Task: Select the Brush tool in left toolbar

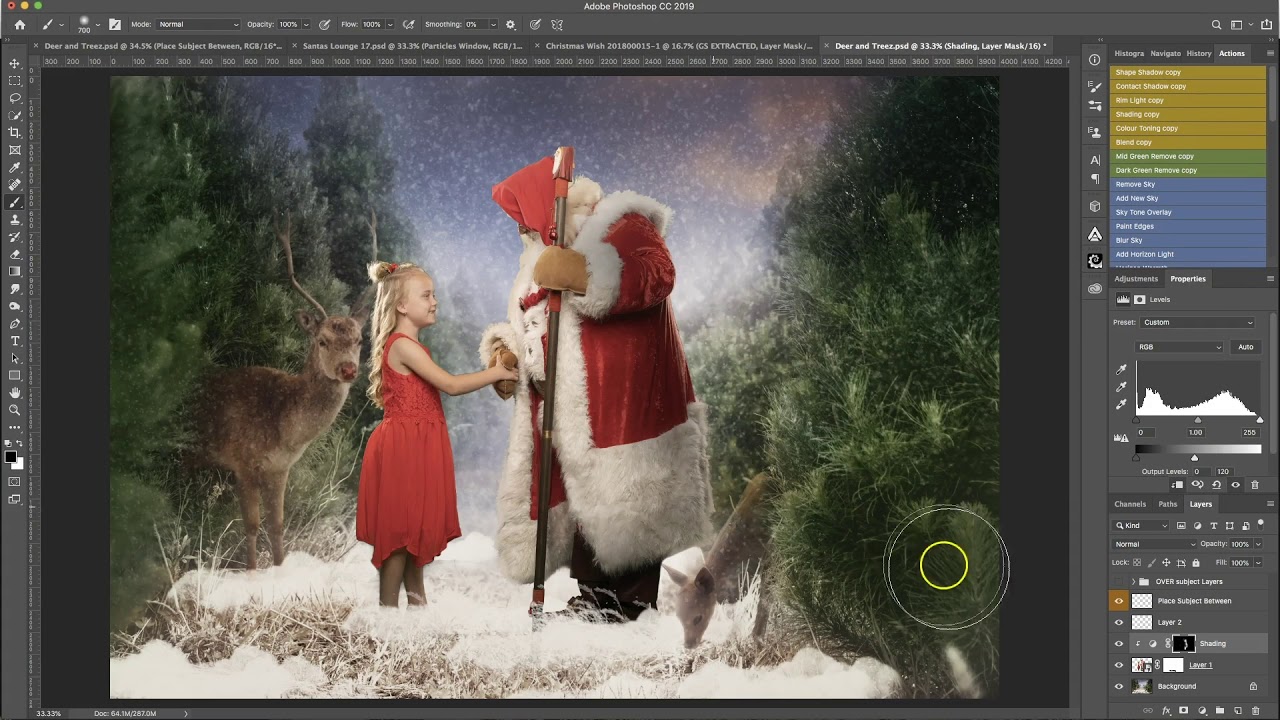Action: tap(15, 202)
